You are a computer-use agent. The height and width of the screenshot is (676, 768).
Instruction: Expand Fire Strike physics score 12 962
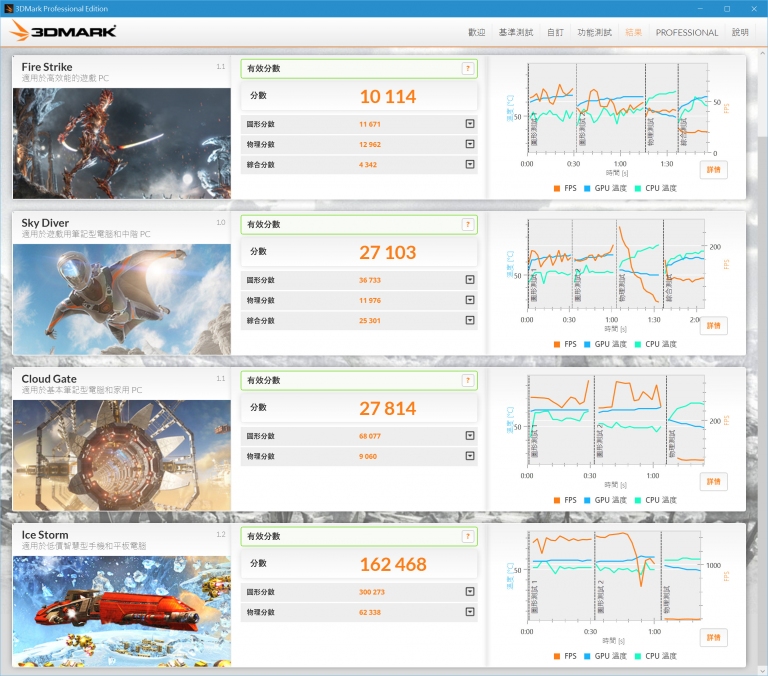click(470, 144)
